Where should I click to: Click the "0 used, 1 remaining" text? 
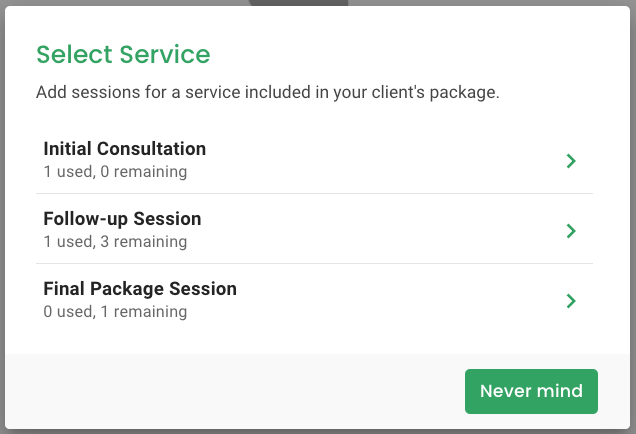pyautogui.click(x=115, y=312)
